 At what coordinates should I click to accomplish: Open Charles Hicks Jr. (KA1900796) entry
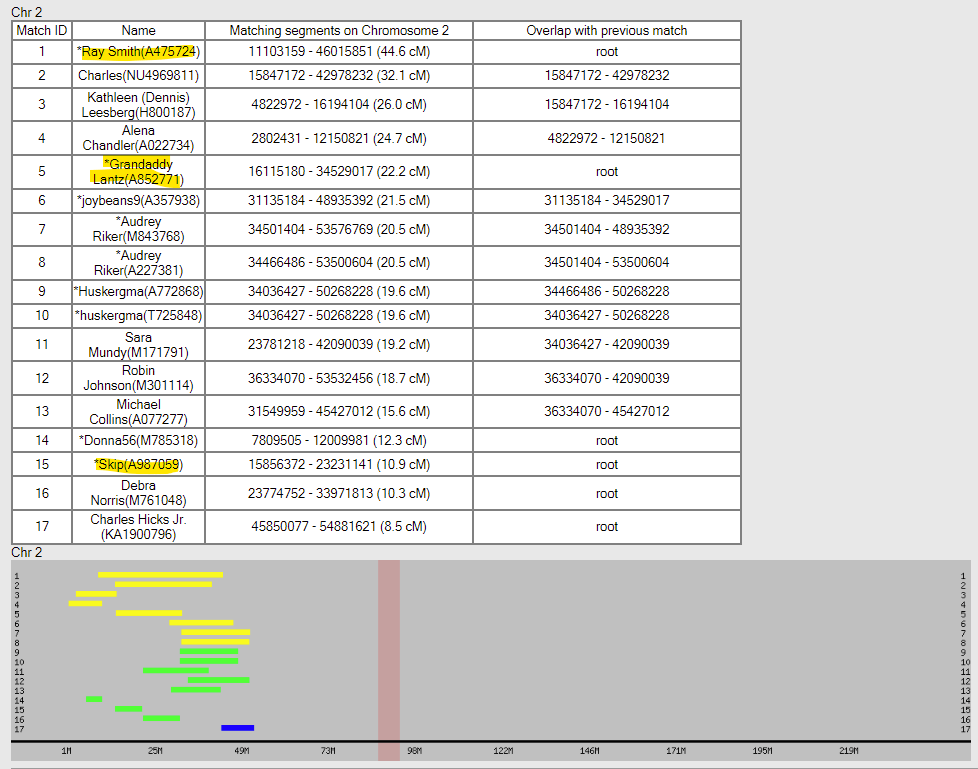[x=139, y=527]
